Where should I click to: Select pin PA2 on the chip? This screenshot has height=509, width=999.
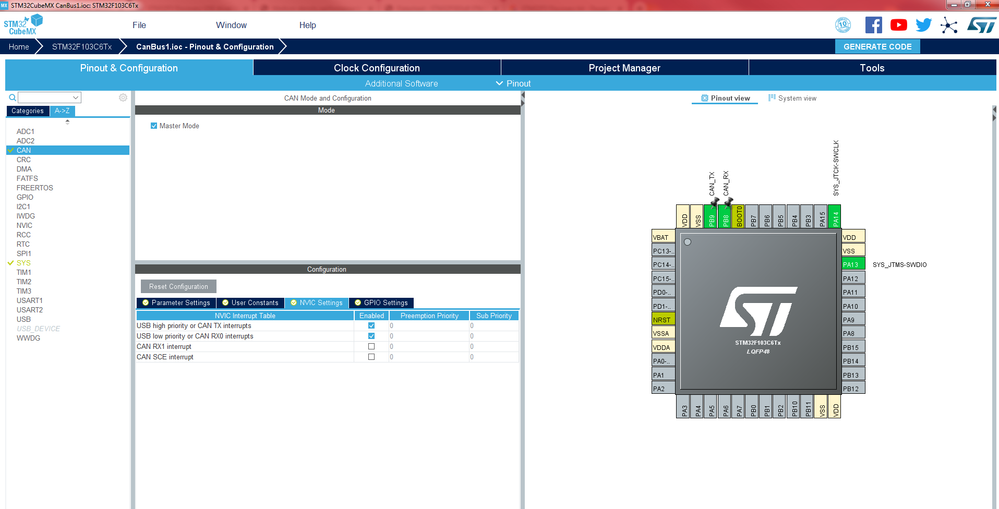pyautogui.click(x=663, y=388)
